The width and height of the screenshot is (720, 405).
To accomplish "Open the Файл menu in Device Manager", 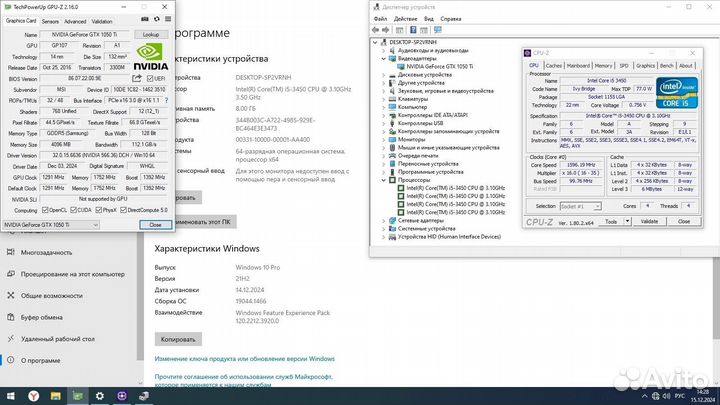I will click(380, 19).
